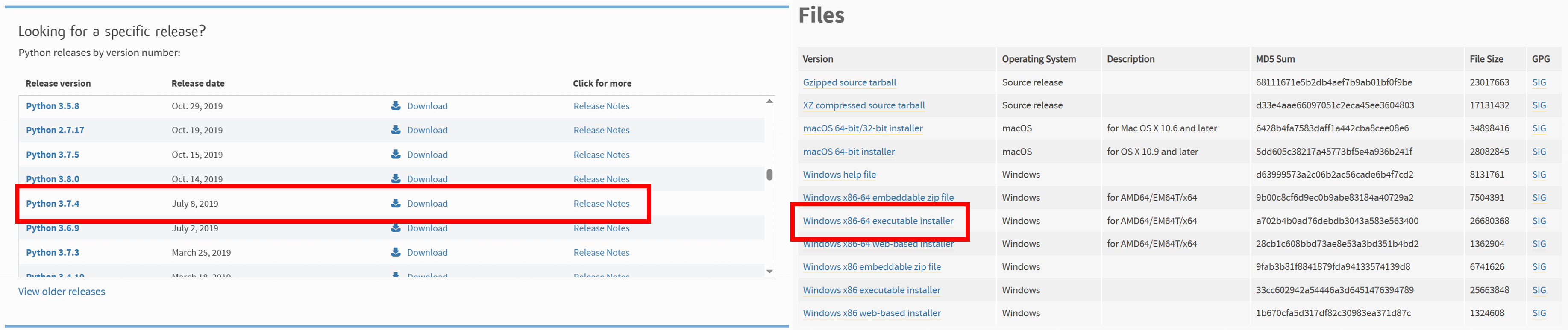
Task: Click the release list scrollbar thumb
Action: [769, 175]
